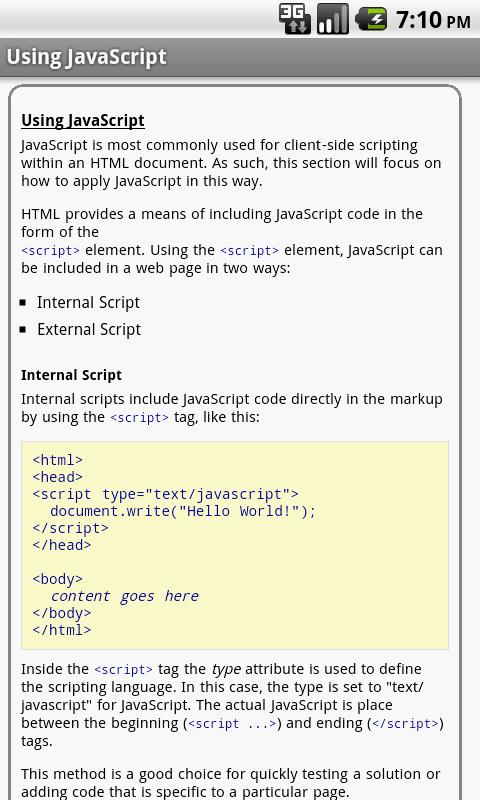This screenshot has height=800, width=480.
Task: Tap the 'content goes here' italic text
Action: [124, 596]
